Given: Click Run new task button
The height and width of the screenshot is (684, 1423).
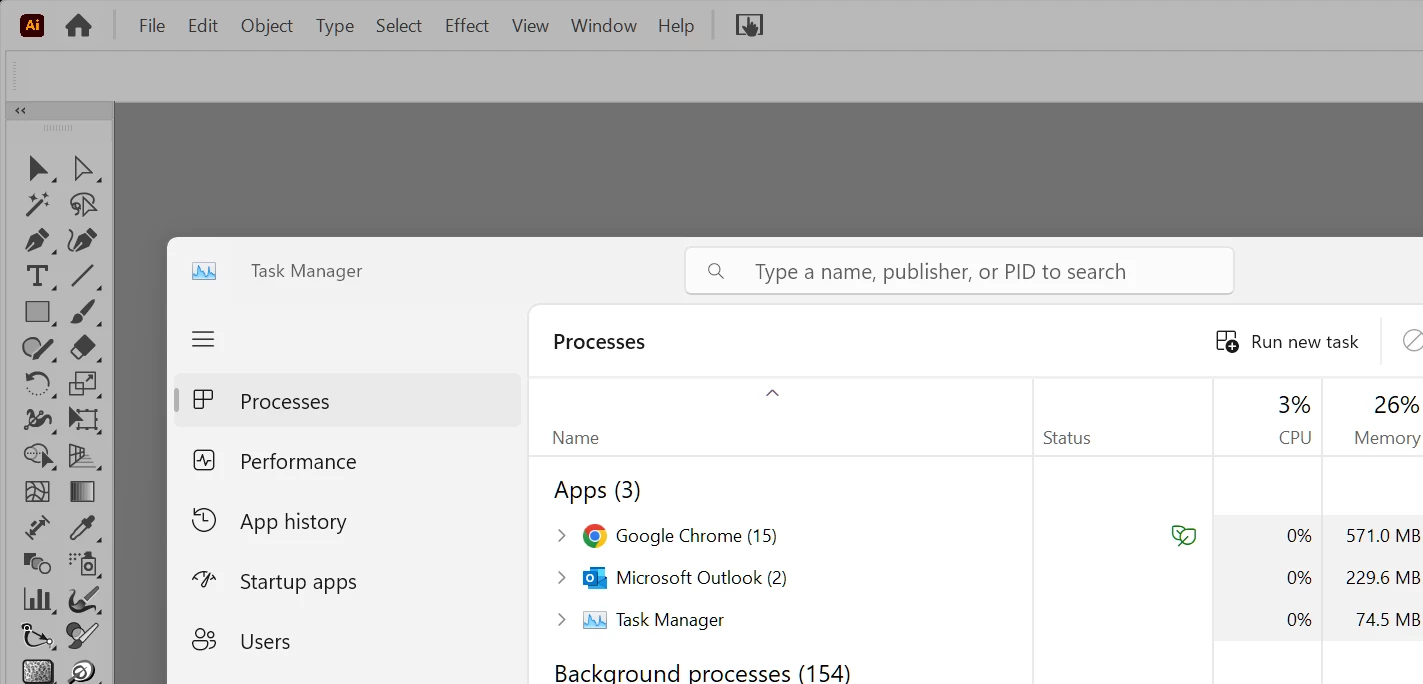Looking at the screenshot, I should (1287, 342).
